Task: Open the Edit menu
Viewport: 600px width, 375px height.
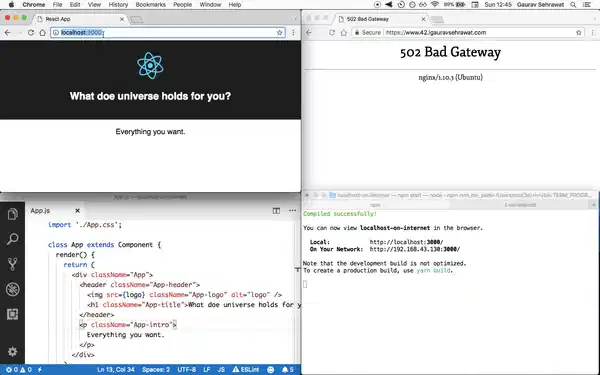Action: (75, 5)
